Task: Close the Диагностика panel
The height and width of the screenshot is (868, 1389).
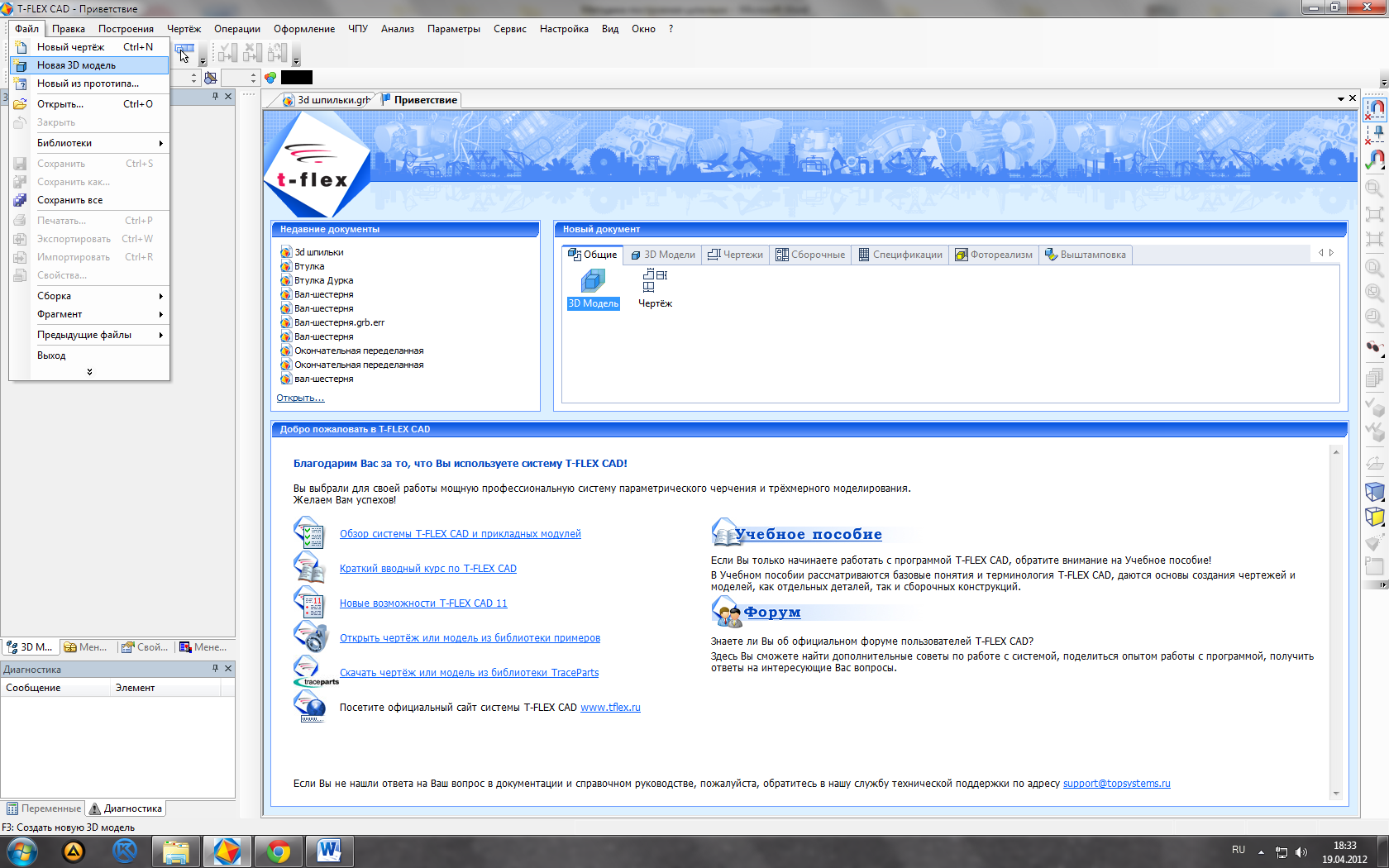Action: pos(228,668)
